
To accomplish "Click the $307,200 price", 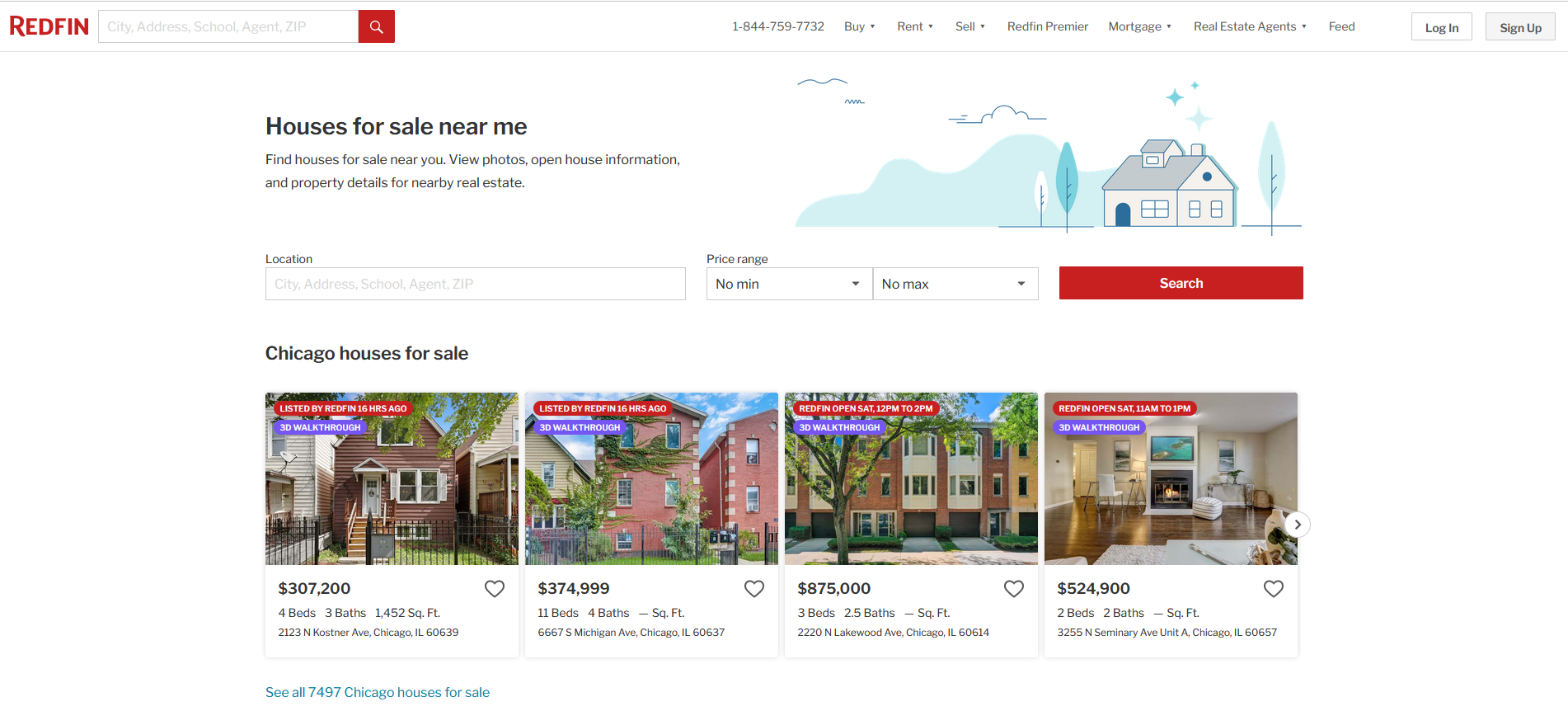I will (x=314, y=588).
